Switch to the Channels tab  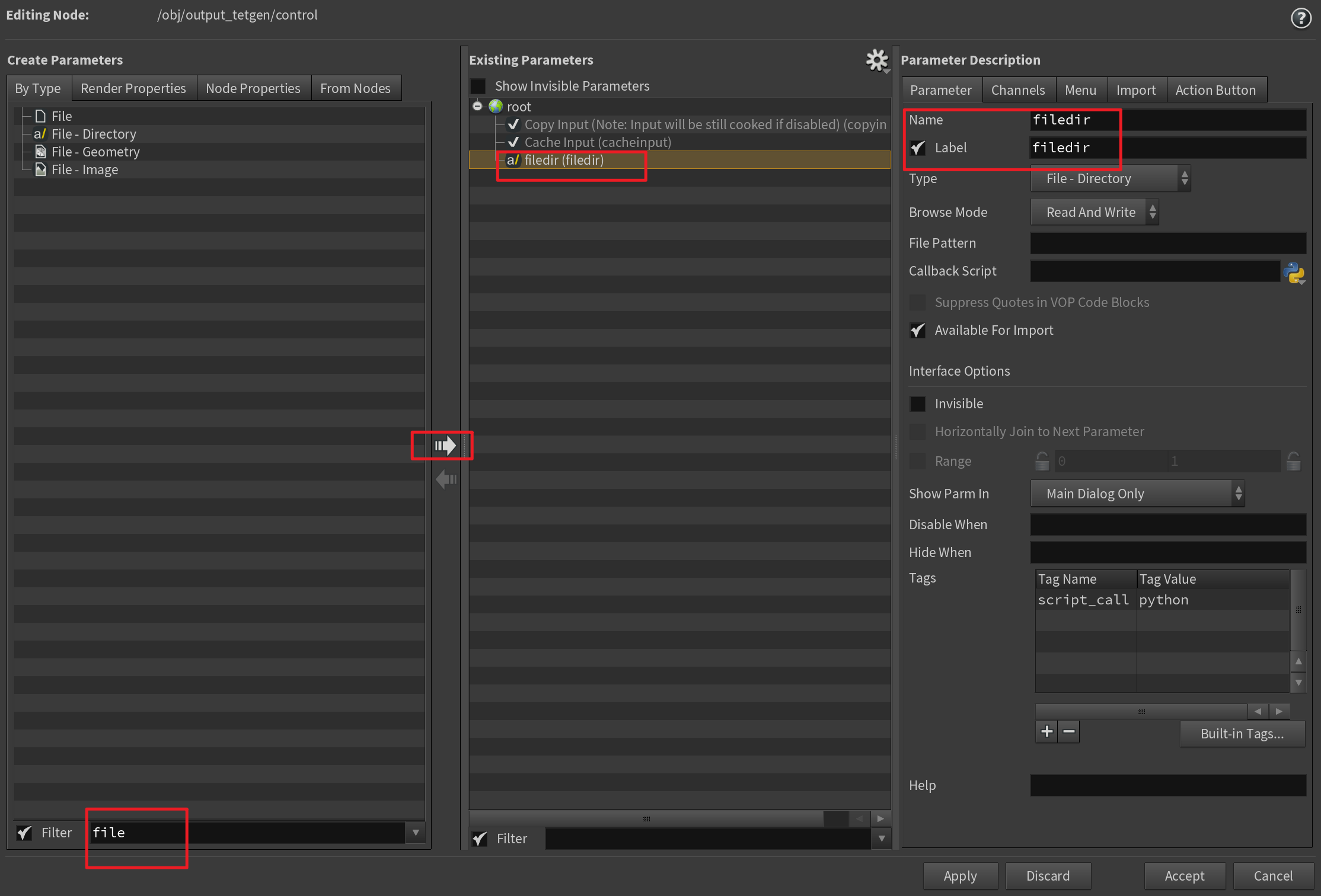coord(1017,90)
